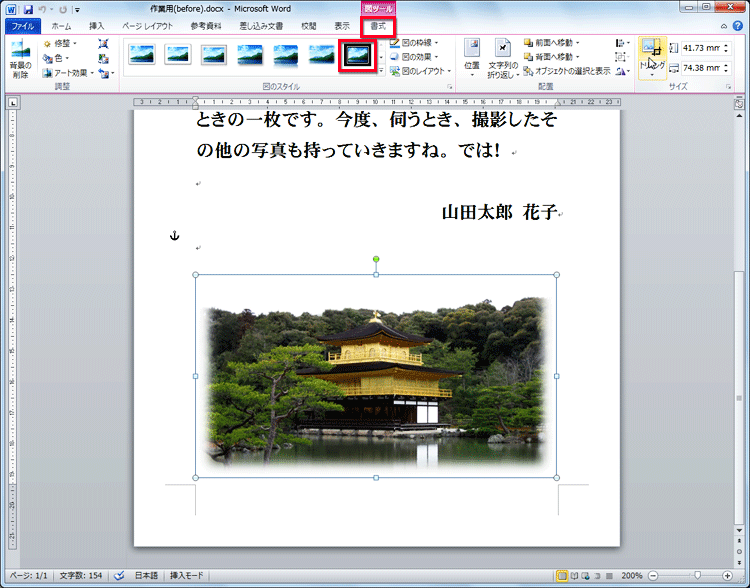Open the 図のレイアウト picture layout menu
This screenshot has width=750, height=588.
(x=420, y=71)
